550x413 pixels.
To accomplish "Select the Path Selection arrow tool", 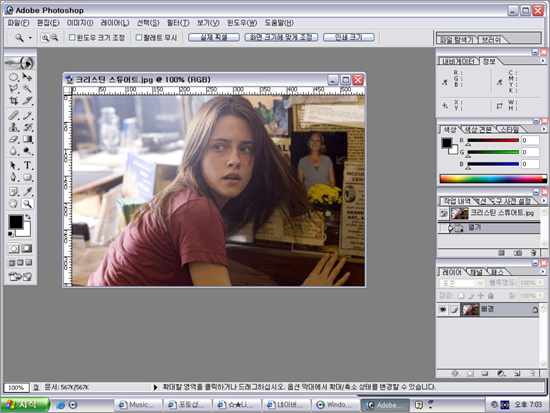I will coord(13,165).
